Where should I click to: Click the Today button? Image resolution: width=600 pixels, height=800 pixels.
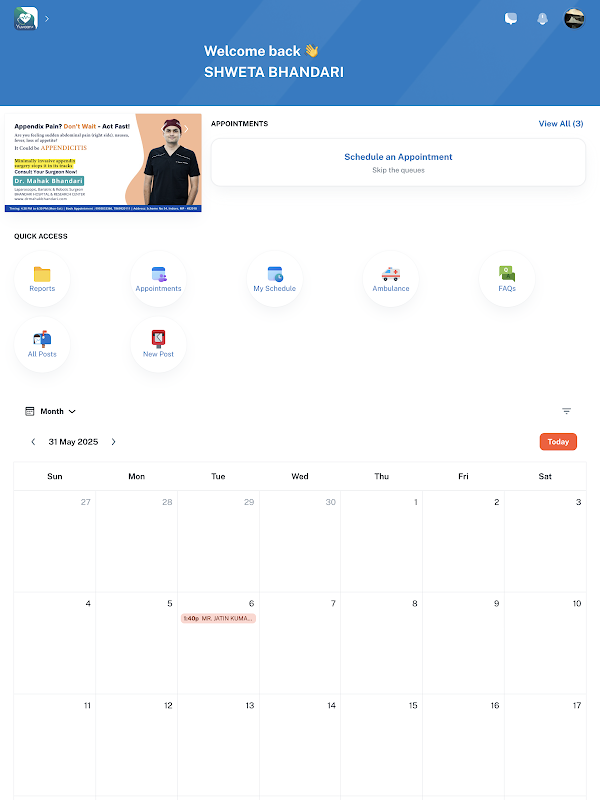[x=558, y=442]
